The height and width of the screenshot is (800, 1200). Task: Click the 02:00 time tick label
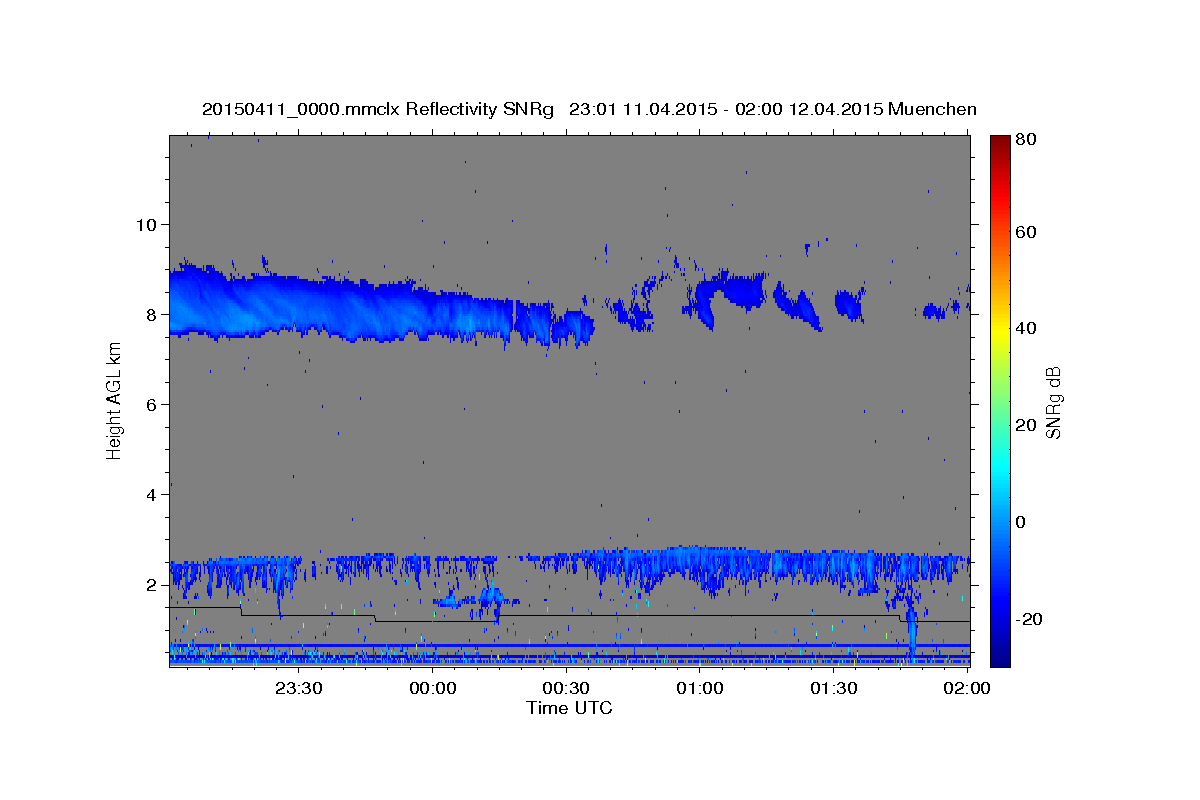point(967,688)
